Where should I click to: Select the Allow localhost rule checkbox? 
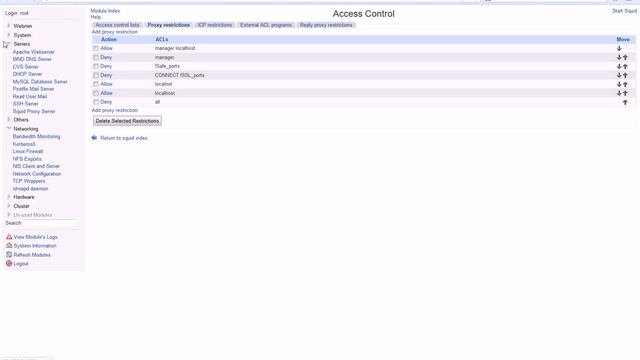click(96, 93)
